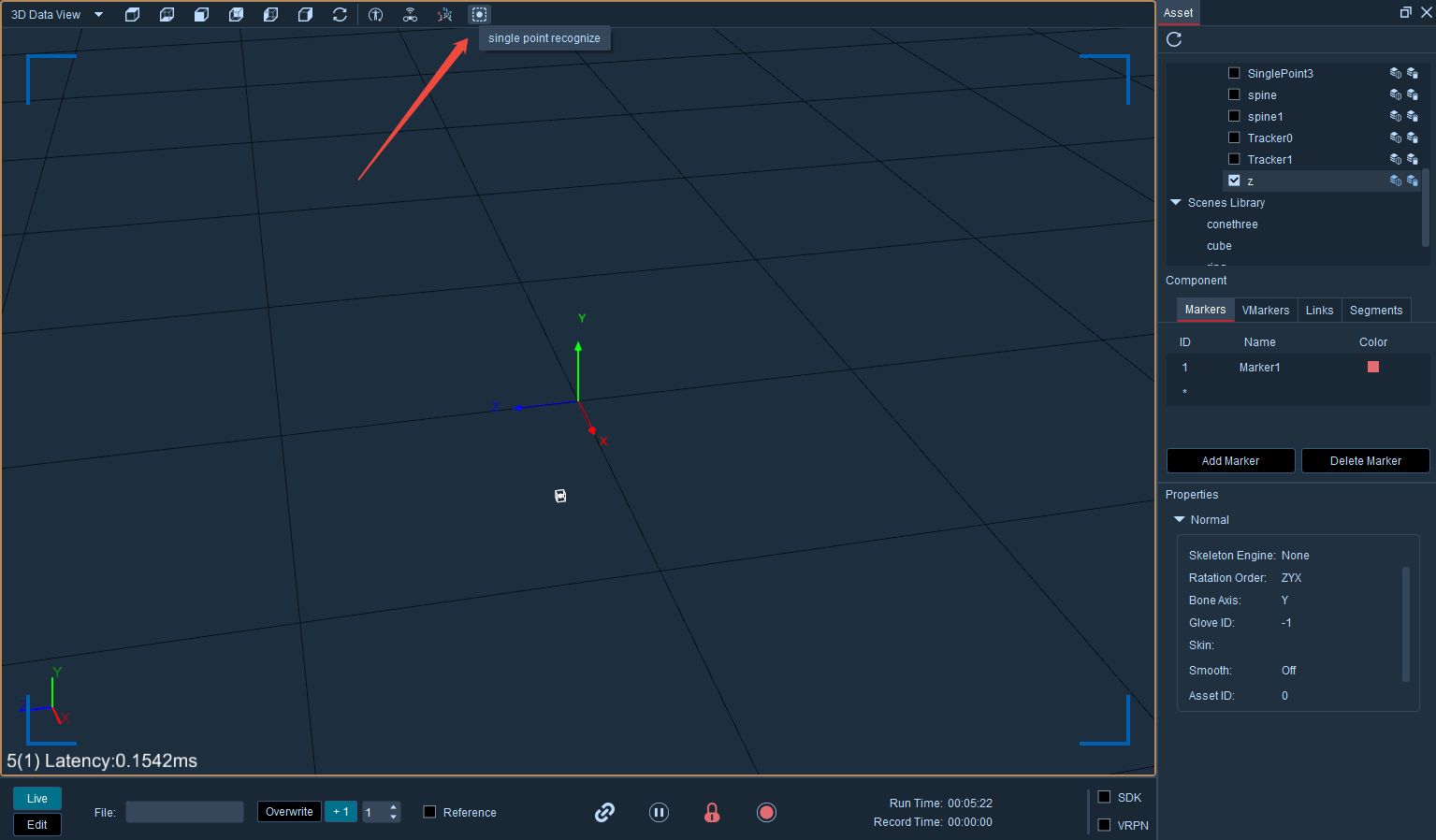This screenshot has width=1436, height=840.
Task: Float the Asset panel with the undock icon
Action: [1405, 12]
